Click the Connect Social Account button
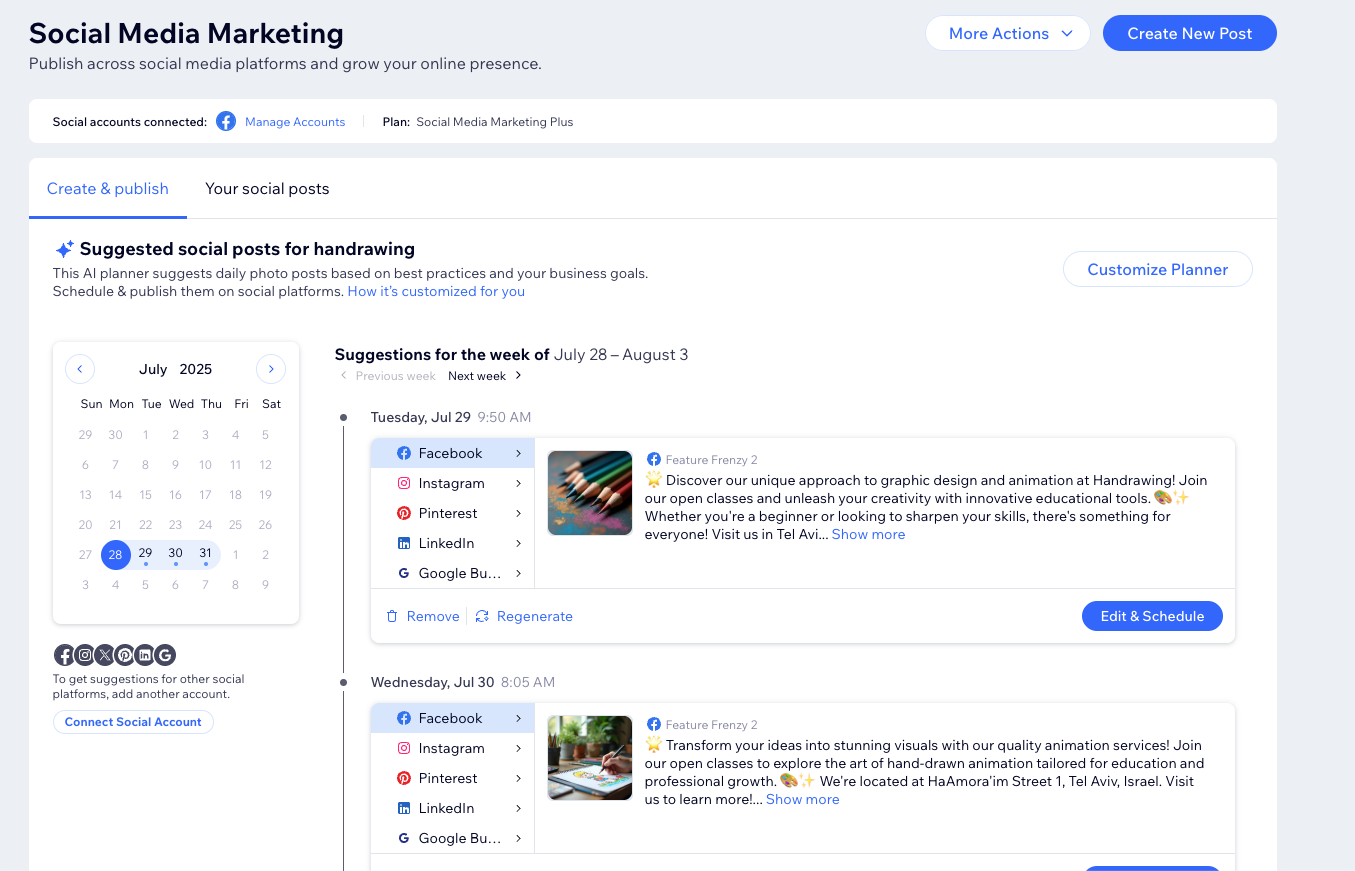Image resolution: width=1355 pixels, height=871 pixels. [133, 722]
